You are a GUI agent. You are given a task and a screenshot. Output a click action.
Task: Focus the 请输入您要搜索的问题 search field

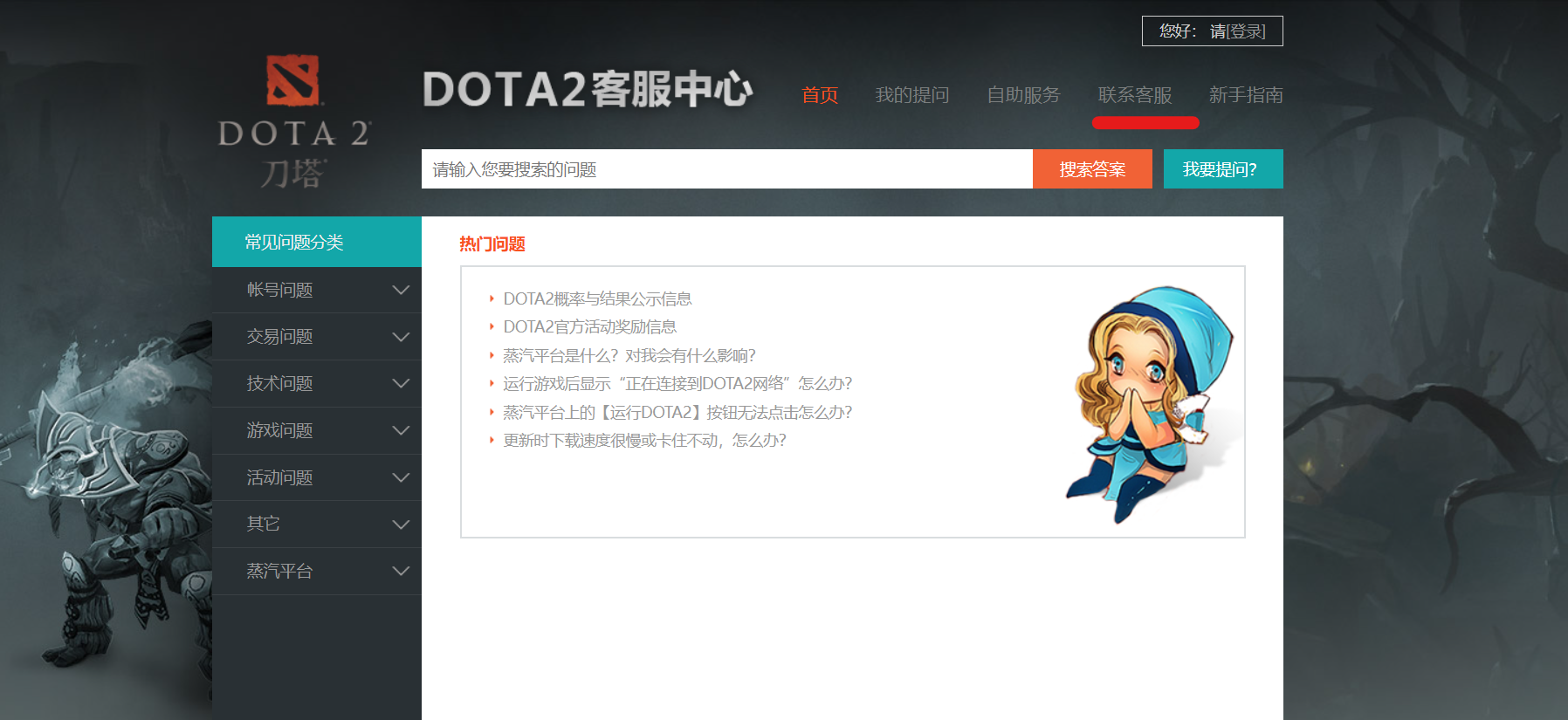[x=727, y=168]
